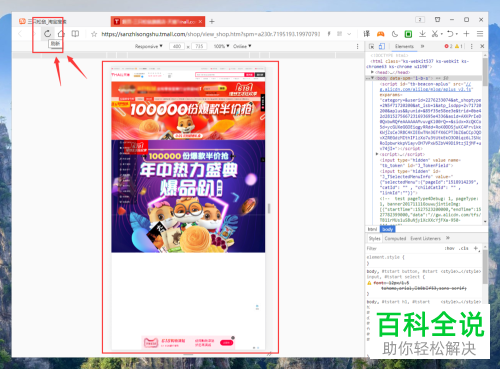Image resolution: width=500 pixels, height=369 pixels.
Task: Click the undo closed-tab arrow icon
Action: point(450,34)
